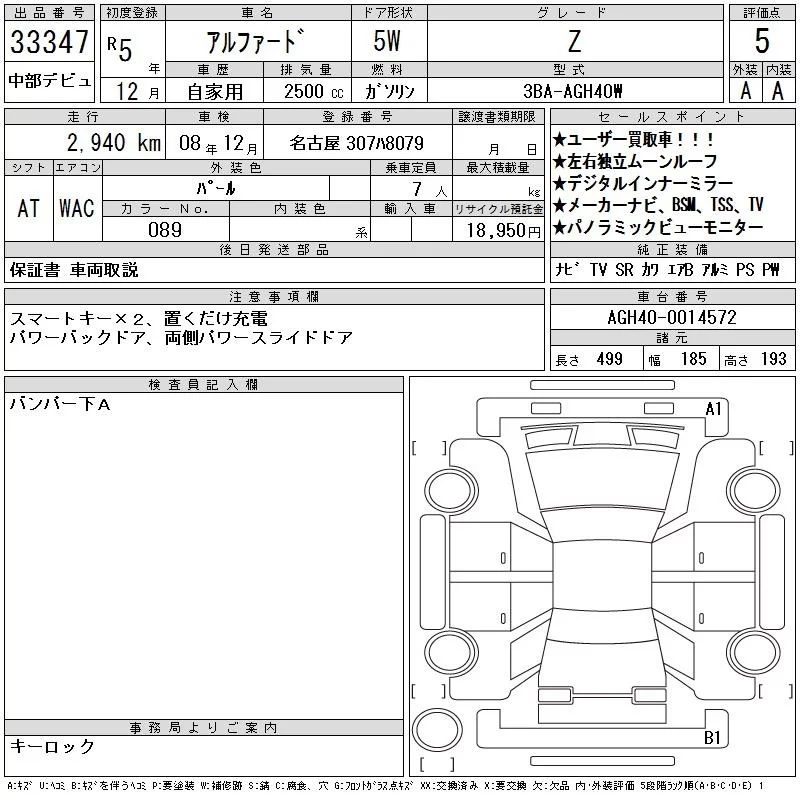Click the メーカーナビ、BSM、TSS、TV line
The image size is (800, 800).
658,205
